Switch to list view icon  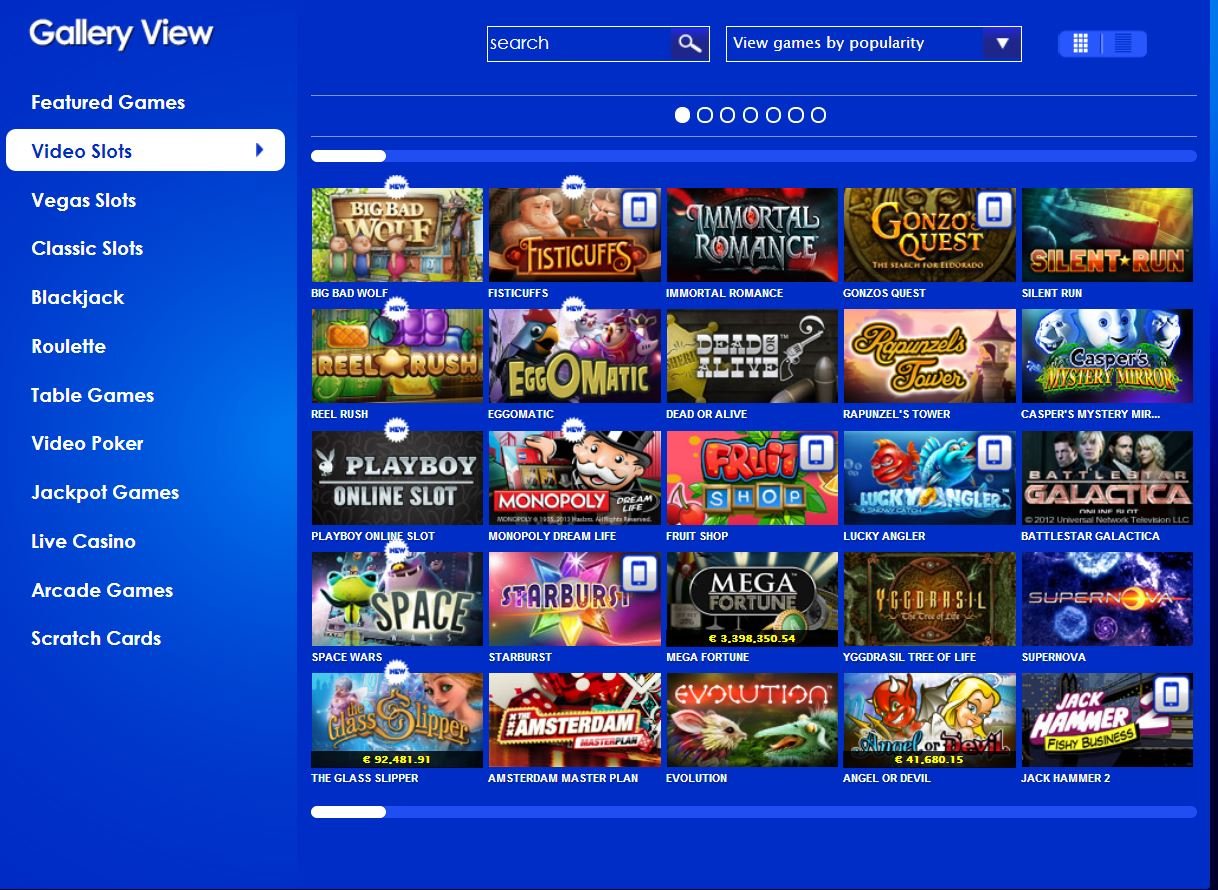click(x=1124, y=43)
